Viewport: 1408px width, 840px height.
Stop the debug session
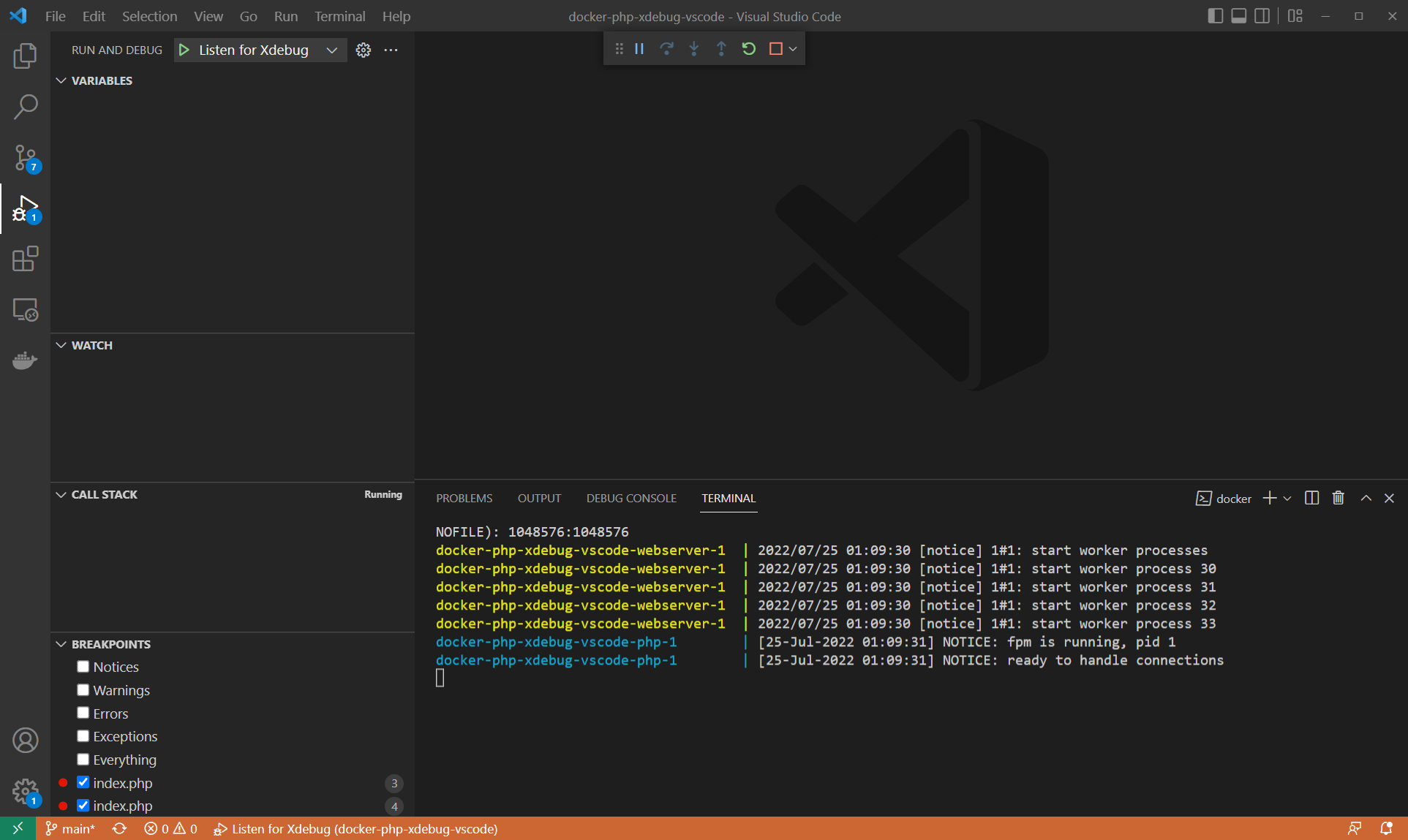[x=776, y=49]
